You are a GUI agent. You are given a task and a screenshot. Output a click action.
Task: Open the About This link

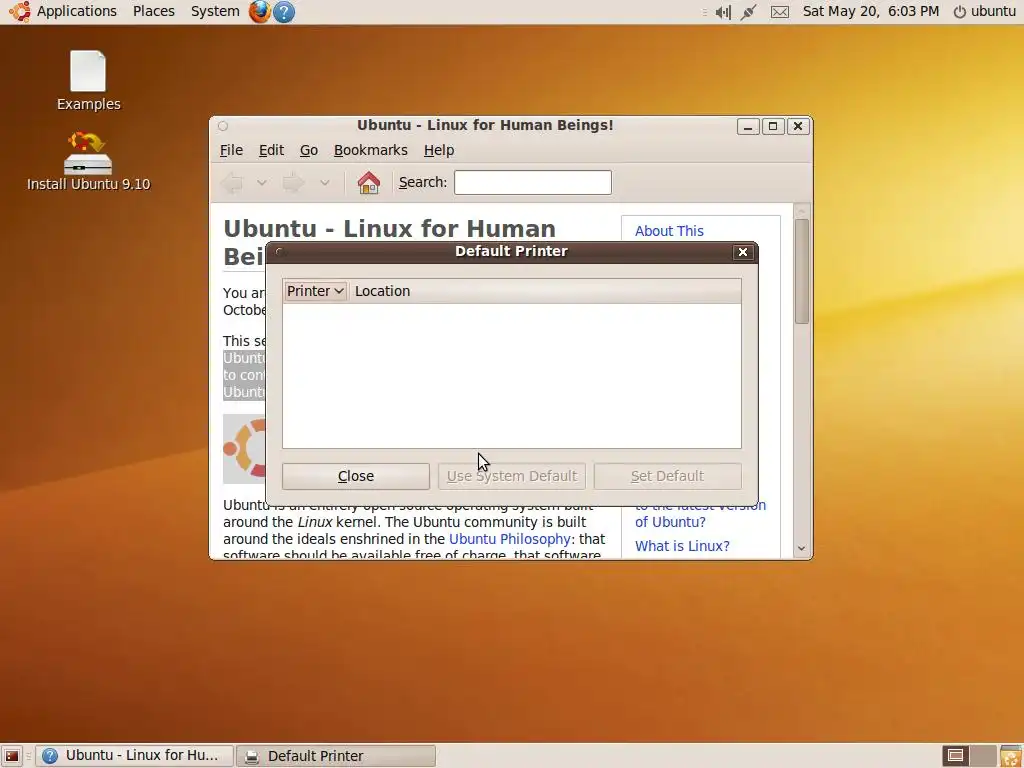pyautogui.click(x=669, y=231)
